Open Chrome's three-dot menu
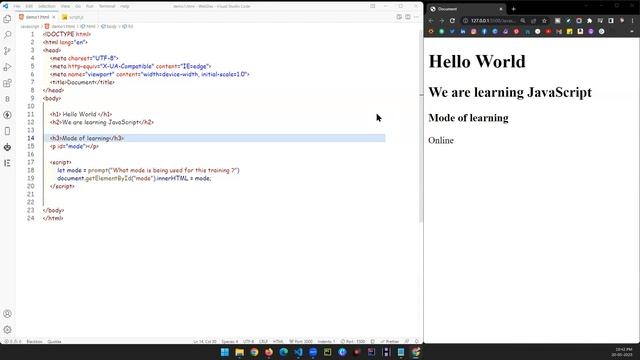 coord(633,20)
